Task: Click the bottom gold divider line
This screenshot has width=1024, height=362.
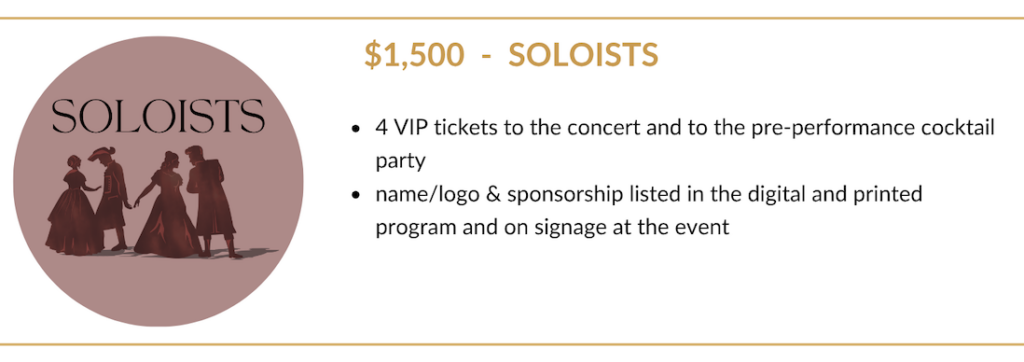Action: (512, 344)
